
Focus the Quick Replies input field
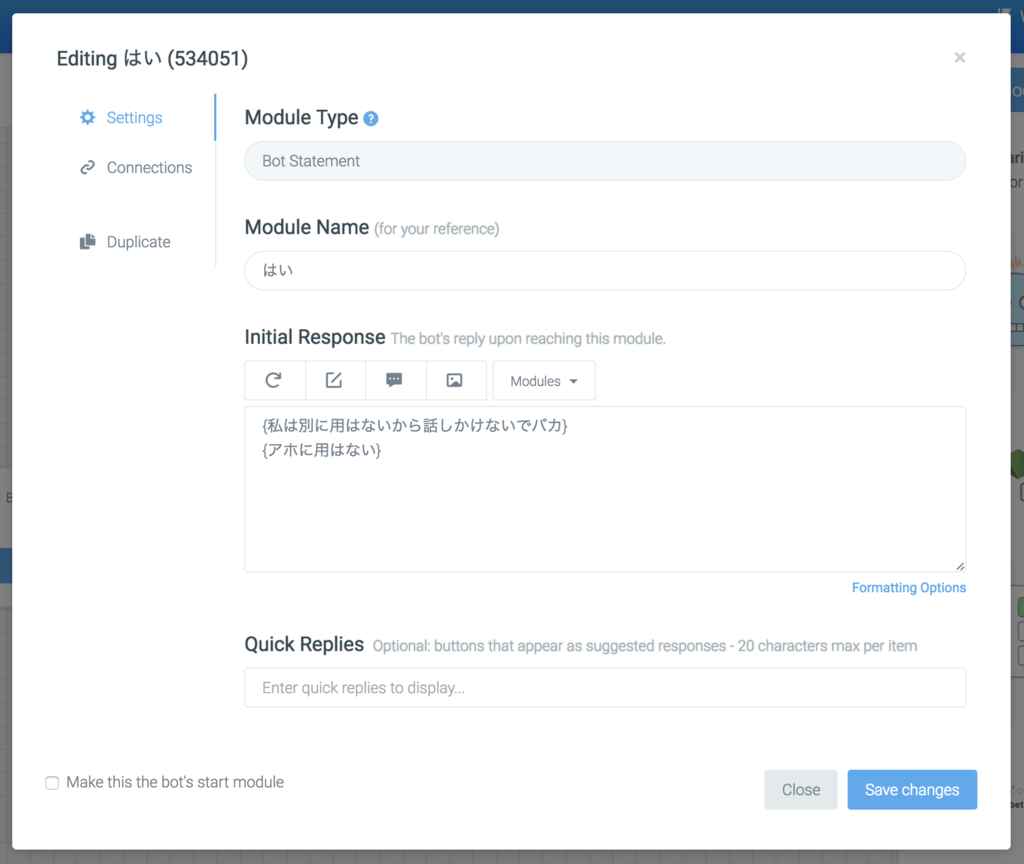click(605, 688)
